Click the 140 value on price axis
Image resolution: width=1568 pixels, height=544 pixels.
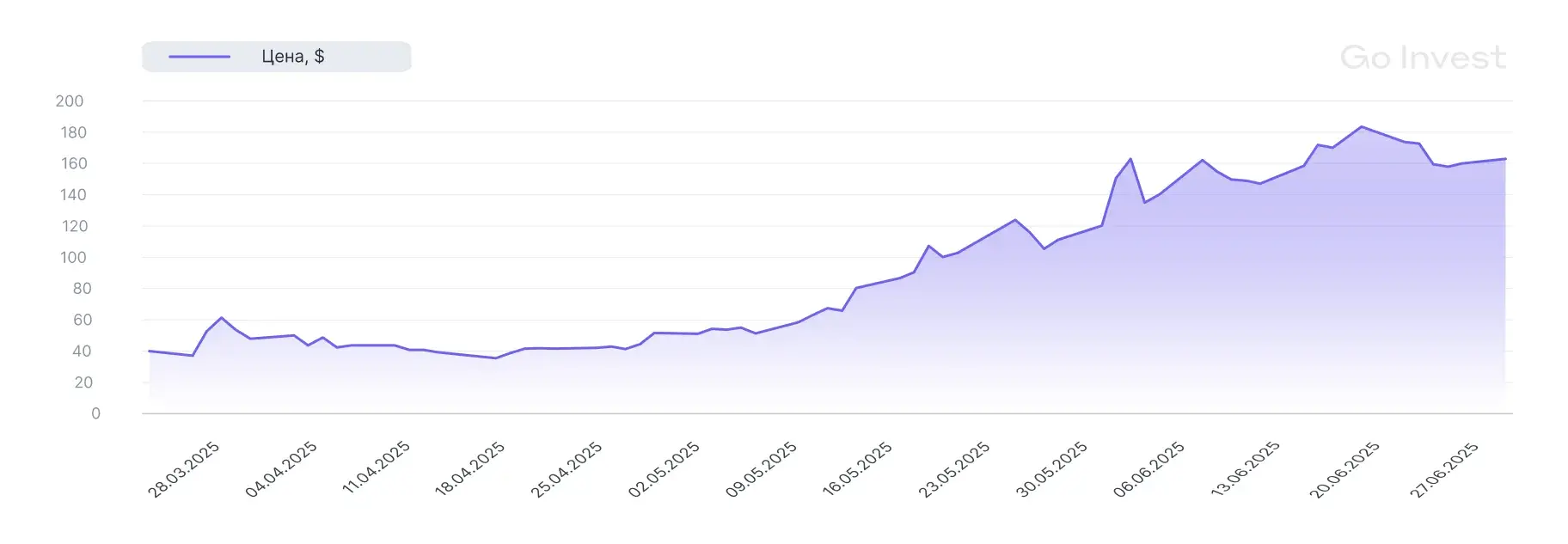pyautogui.click(x=73, y=195)
